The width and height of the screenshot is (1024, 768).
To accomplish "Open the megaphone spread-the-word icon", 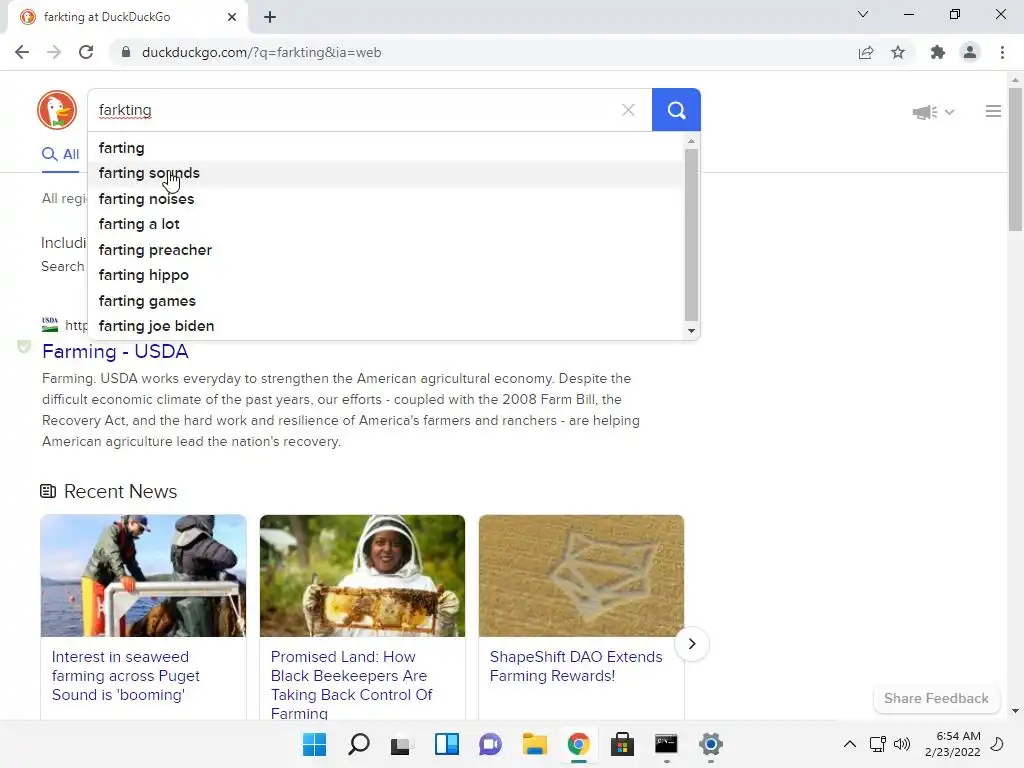I will (x=924, y=112).
